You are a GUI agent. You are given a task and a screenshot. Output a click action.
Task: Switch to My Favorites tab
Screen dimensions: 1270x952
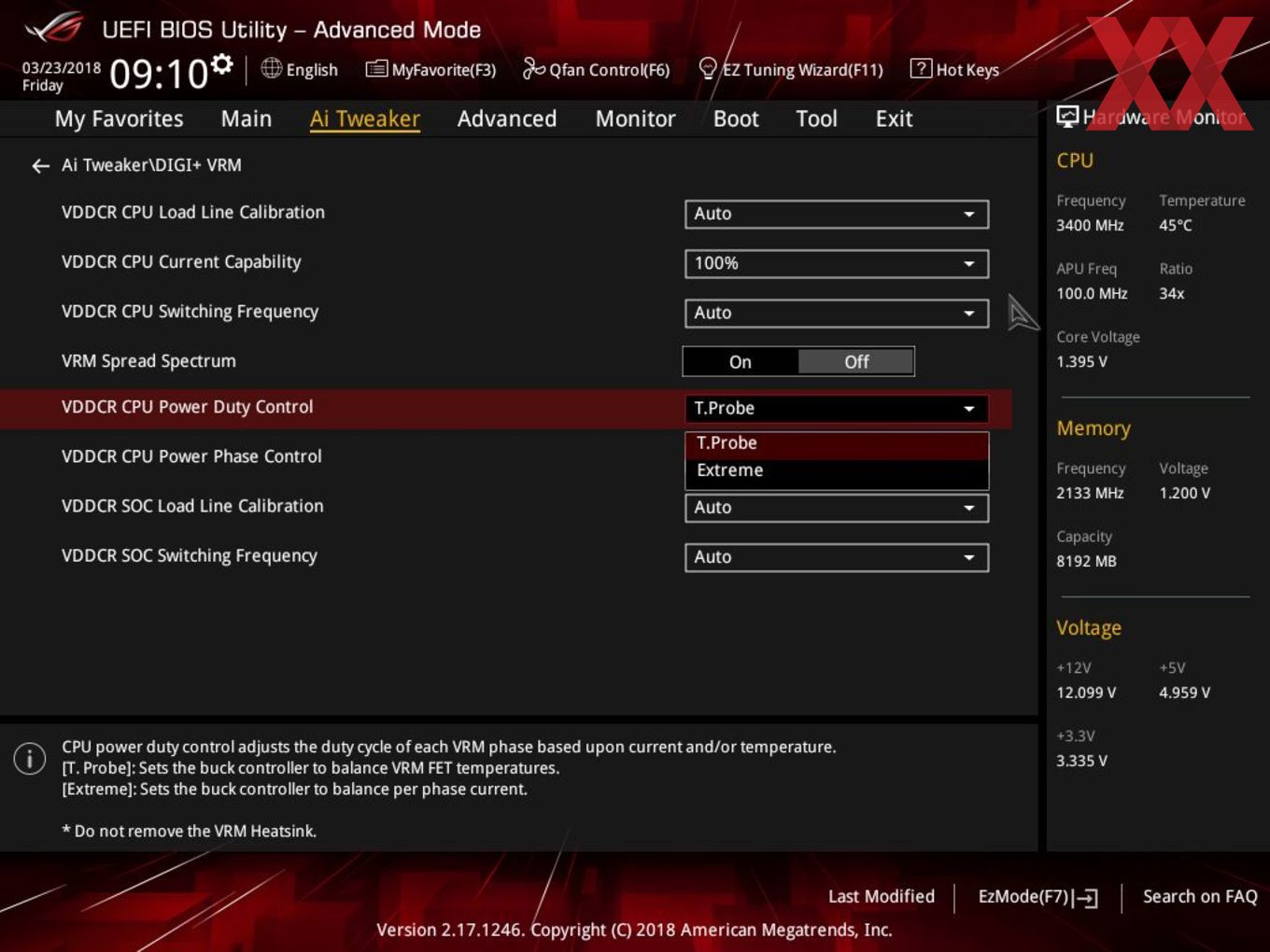120,119
